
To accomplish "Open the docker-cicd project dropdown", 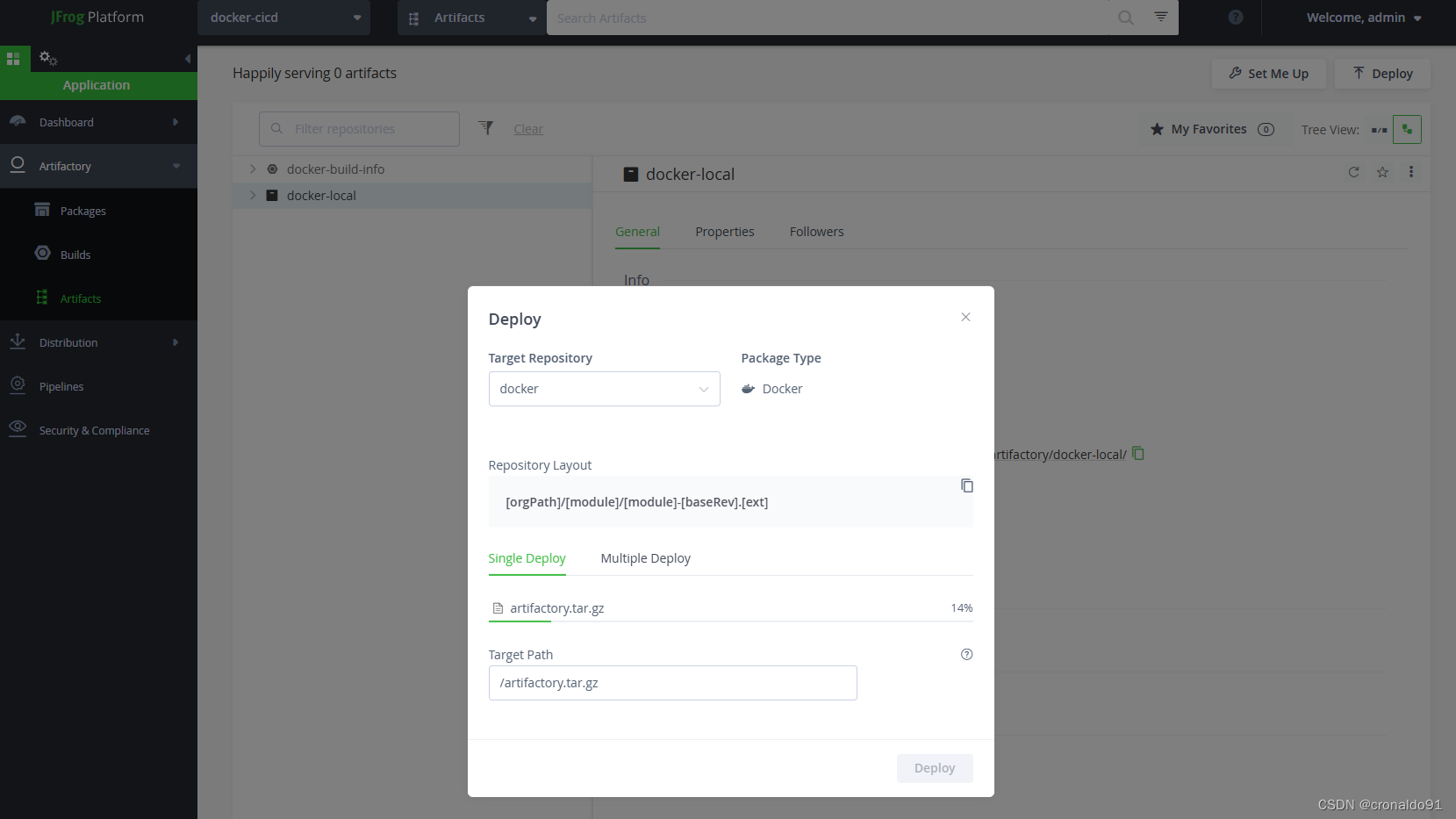I will [283, 18].
